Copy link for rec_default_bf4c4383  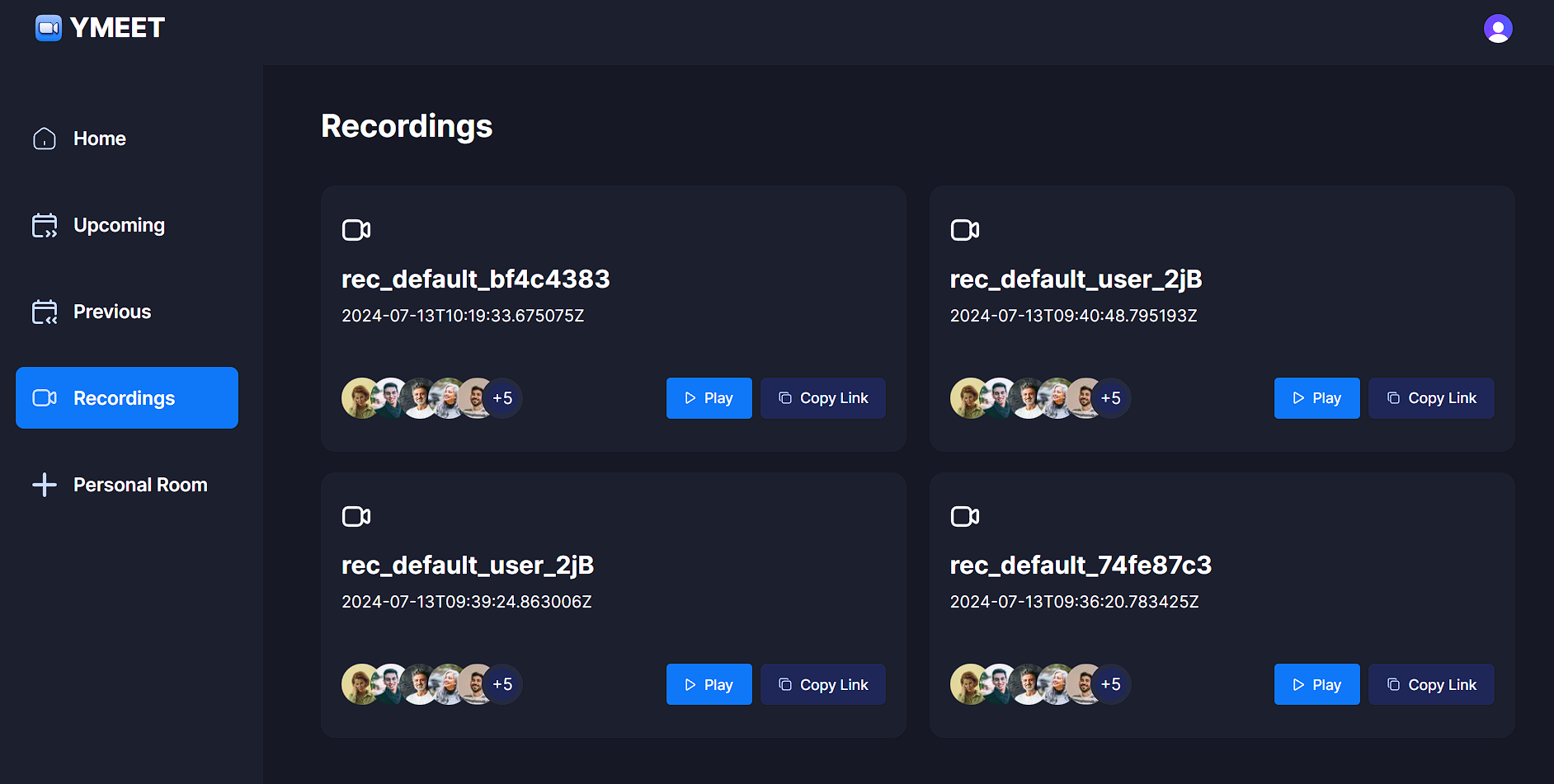[x=823, y=398]
